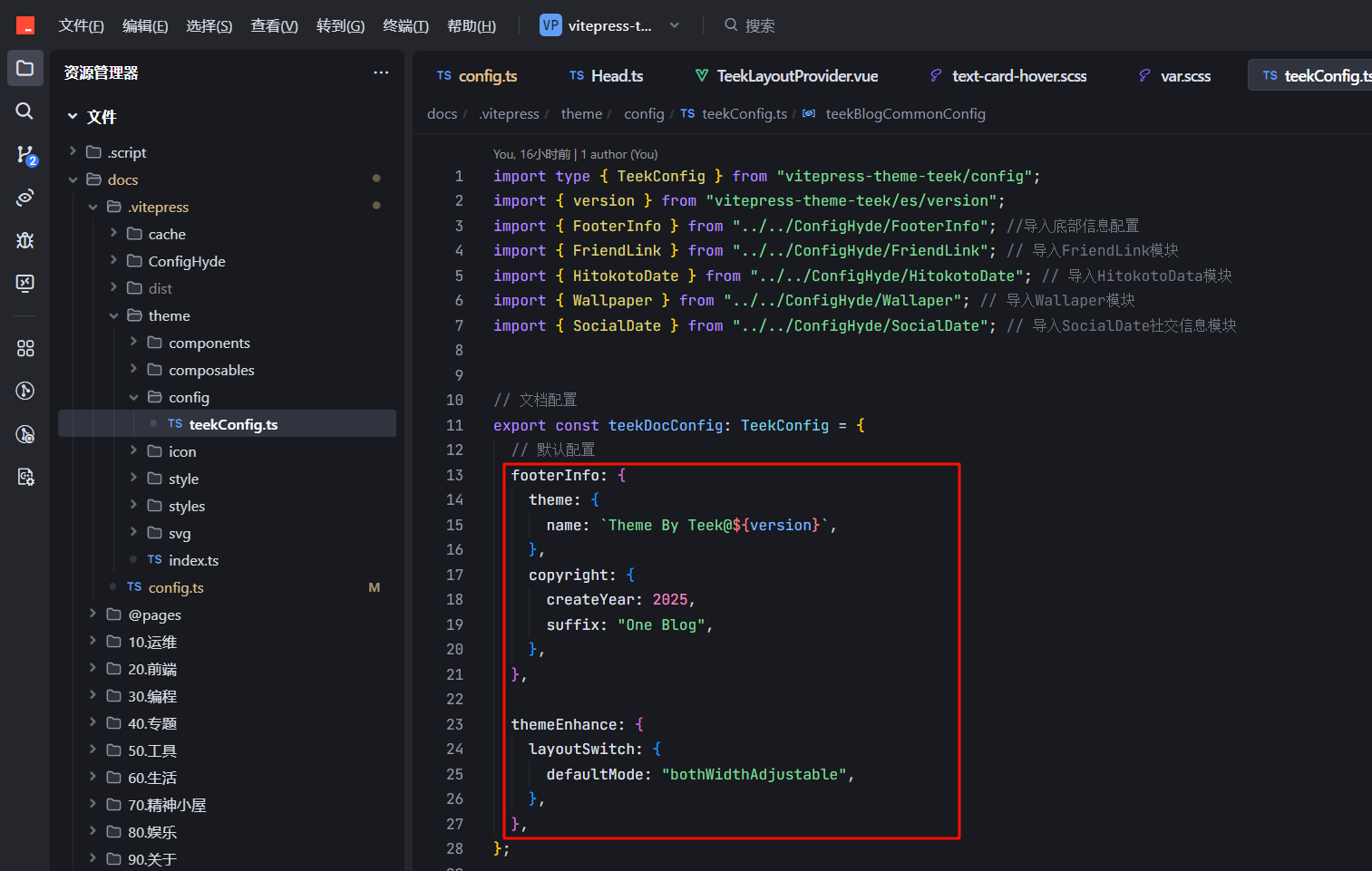Screen dimensions: 1372x871
Task: Click in the "One Blog" suffix string
Action: pyautogui.click(x=661, y=624)
